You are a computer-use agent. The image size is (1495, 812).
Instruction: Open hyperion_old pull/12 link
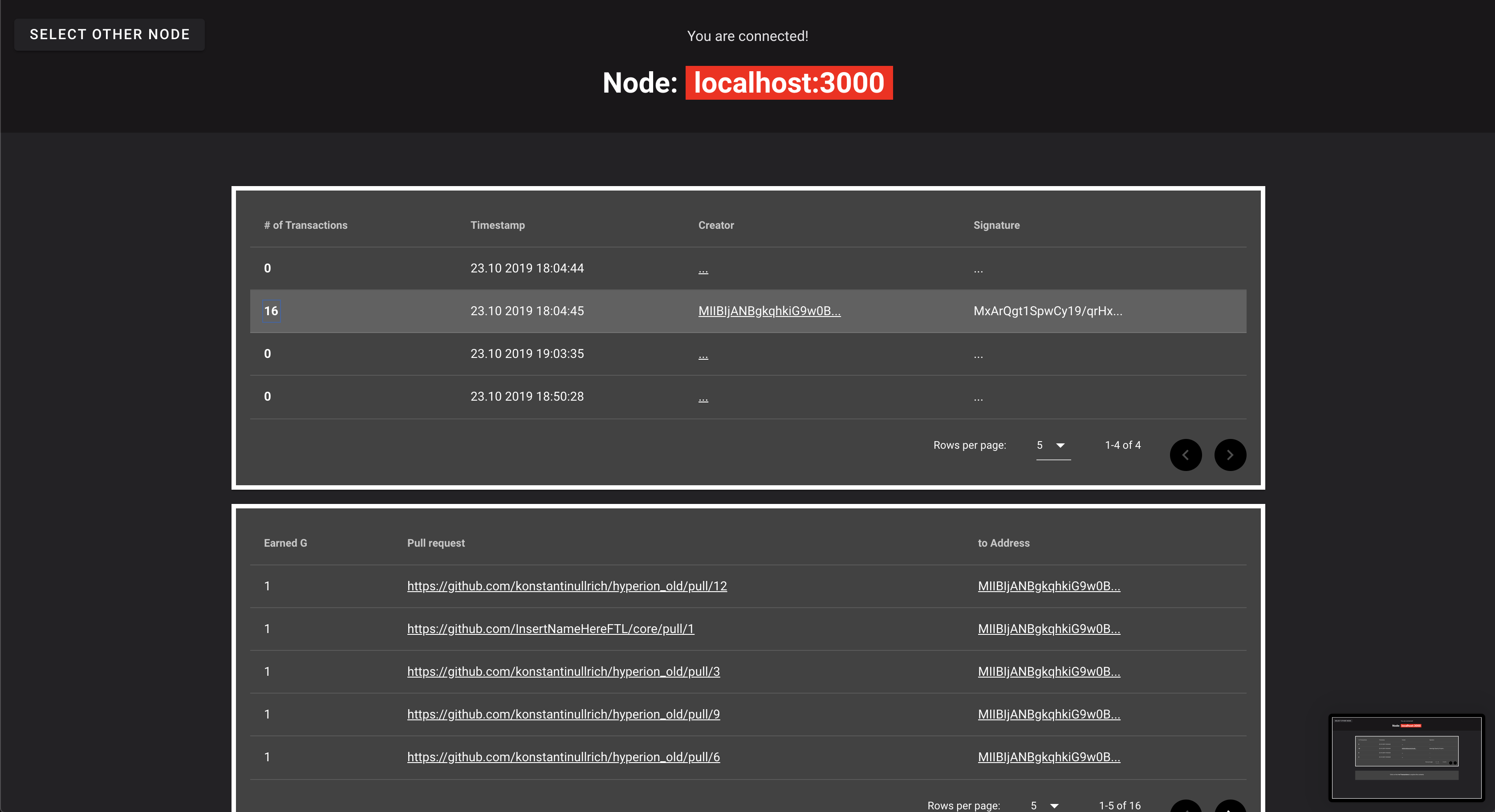(x=566, y=586)
